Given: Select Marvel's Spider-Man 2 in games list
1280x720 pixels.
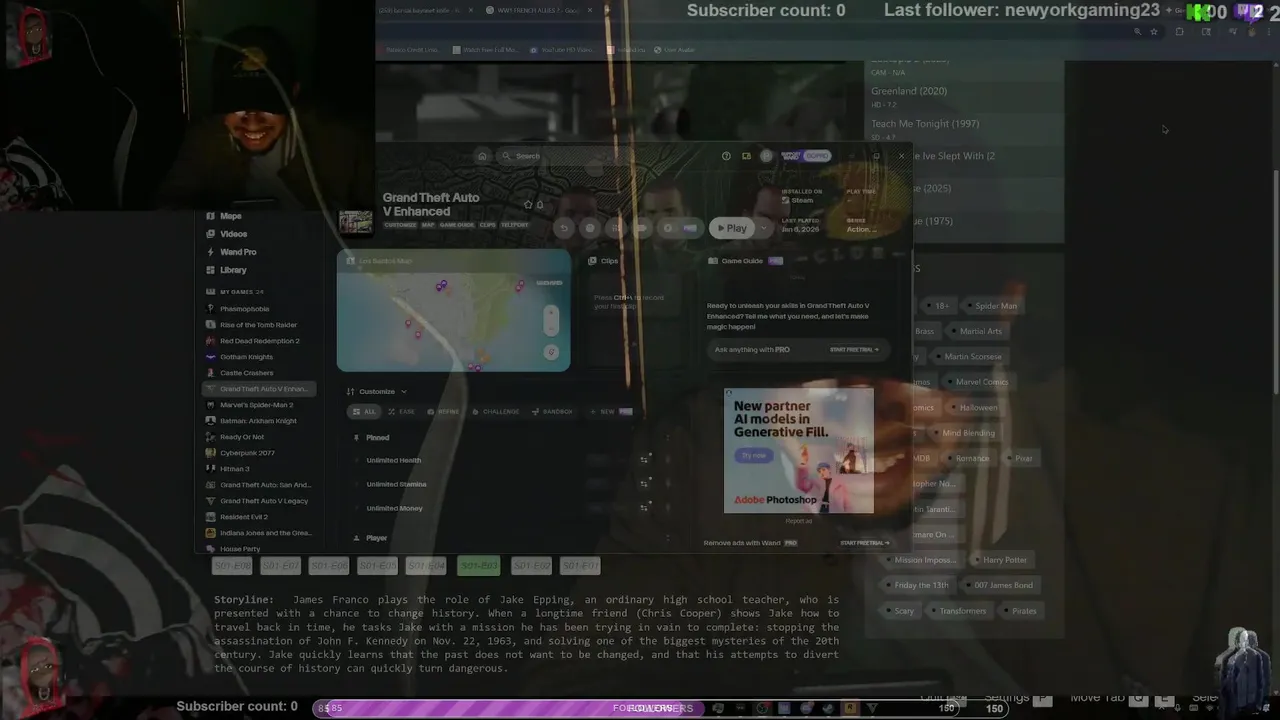Looking at the screenshot, I should [x=256, y=405].
